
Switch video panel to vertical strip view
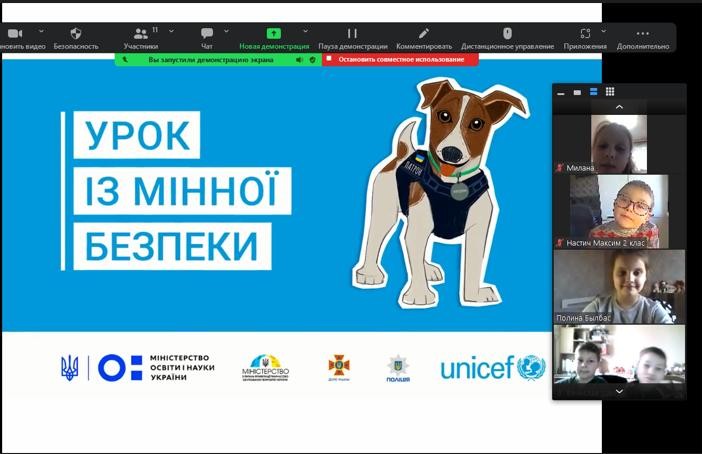[x=594, y=92]
